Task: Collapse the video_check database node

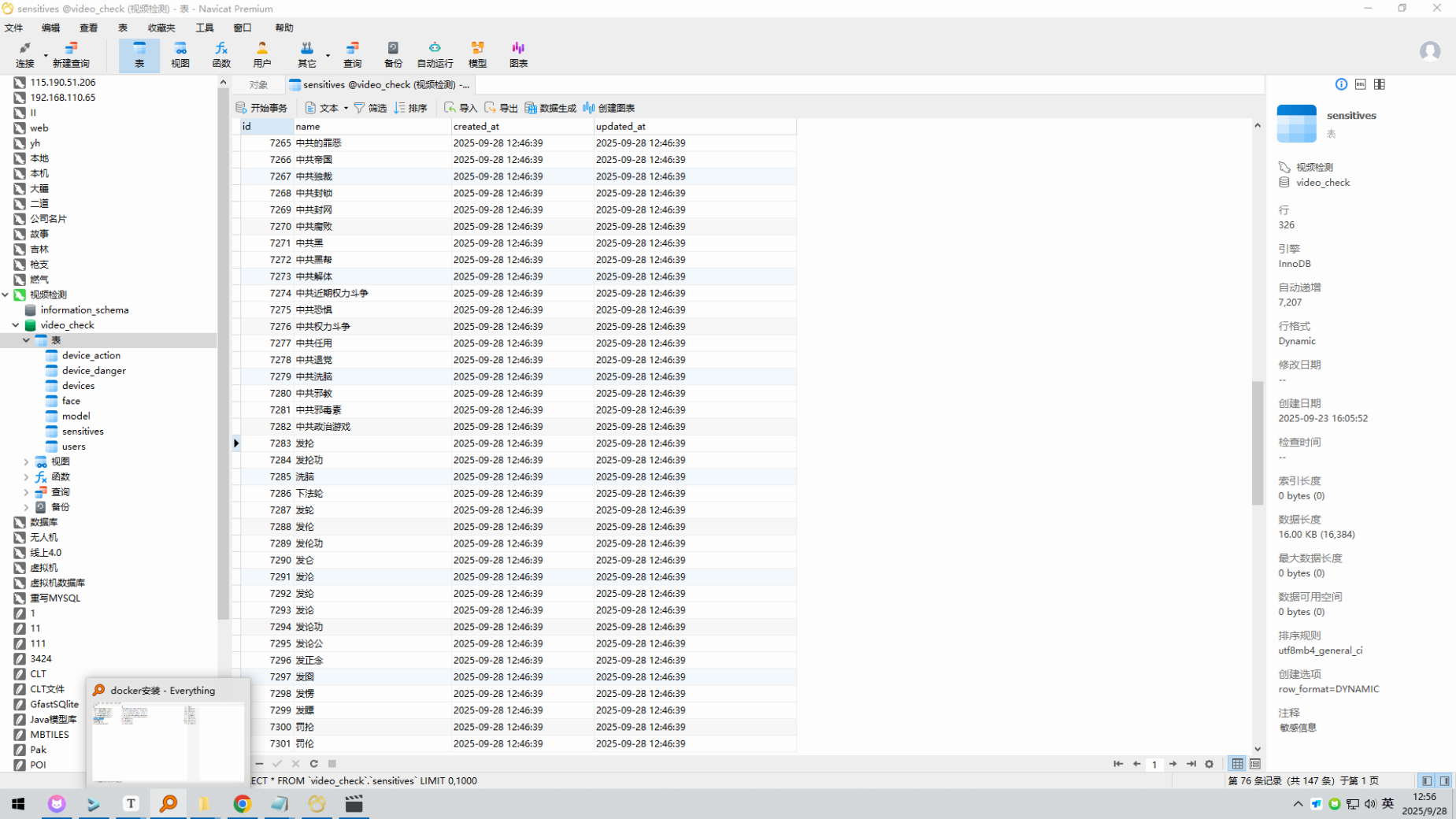Action: pyautogui.click(x=16, y=325)
